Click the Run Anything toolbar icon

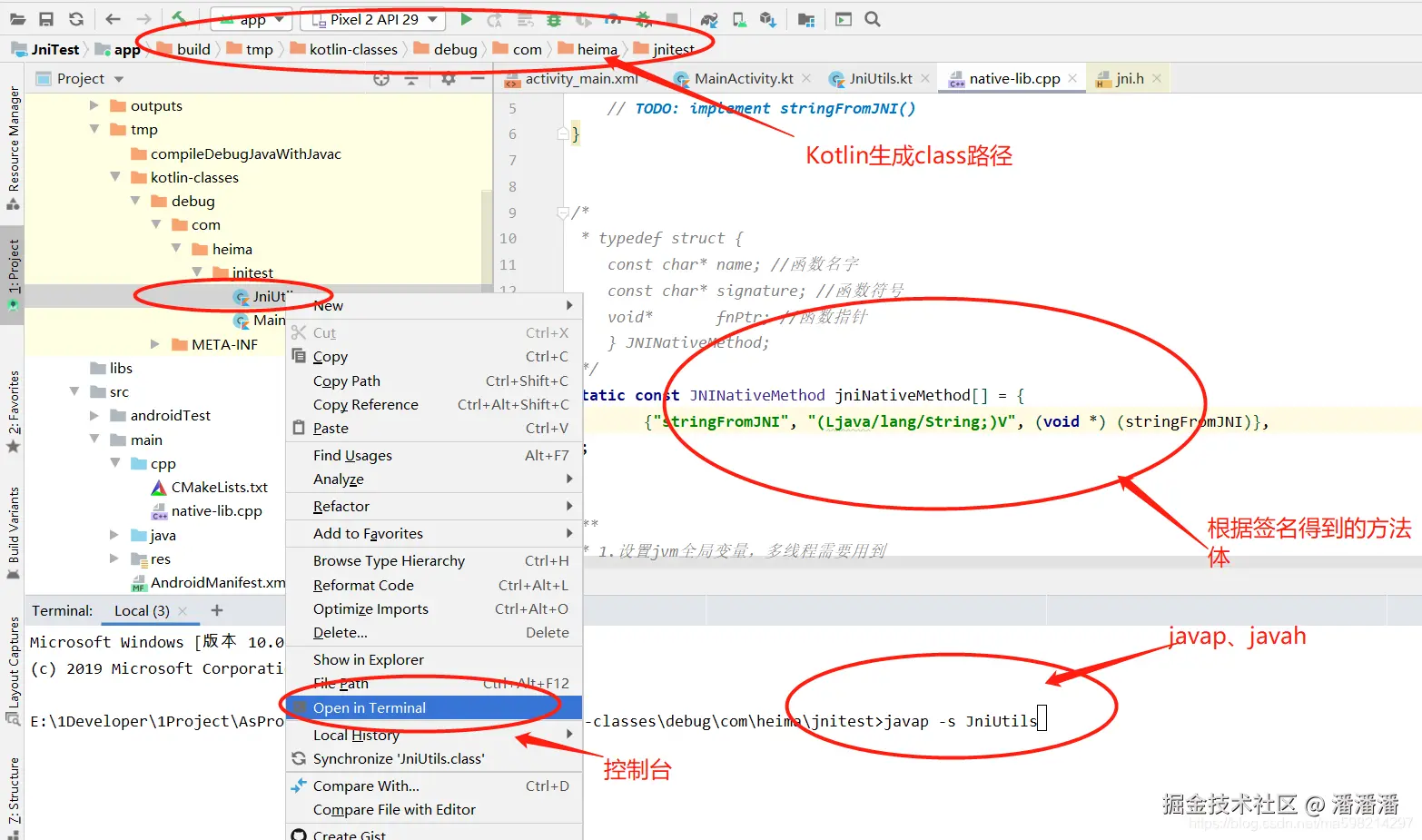(844, 19)
